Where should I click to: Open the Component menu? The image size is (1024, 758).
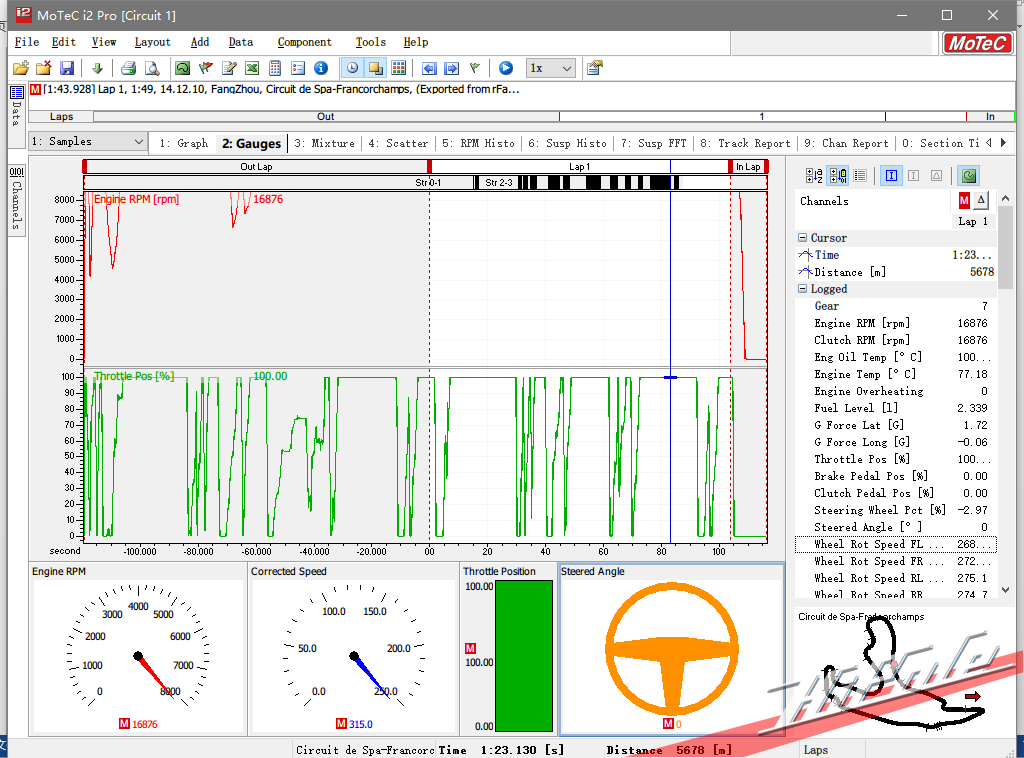(x=304, y=42)
